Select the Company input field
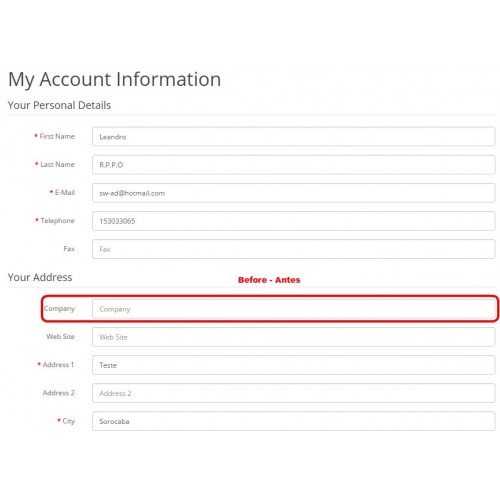This screenshot has width=500, height=500. pos(293,309)
